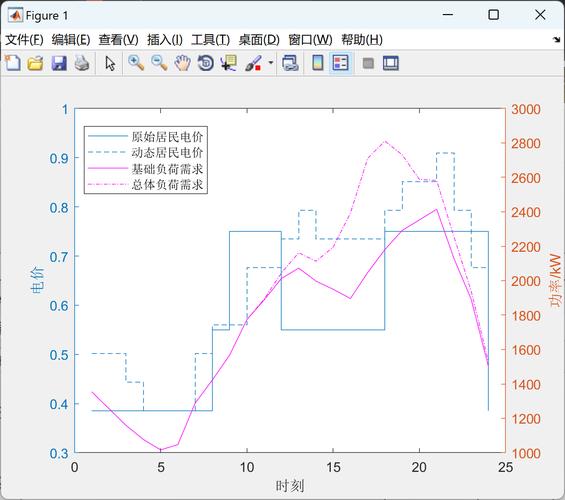Toggle the Edit Plot arrow pointer

(110, 63)
